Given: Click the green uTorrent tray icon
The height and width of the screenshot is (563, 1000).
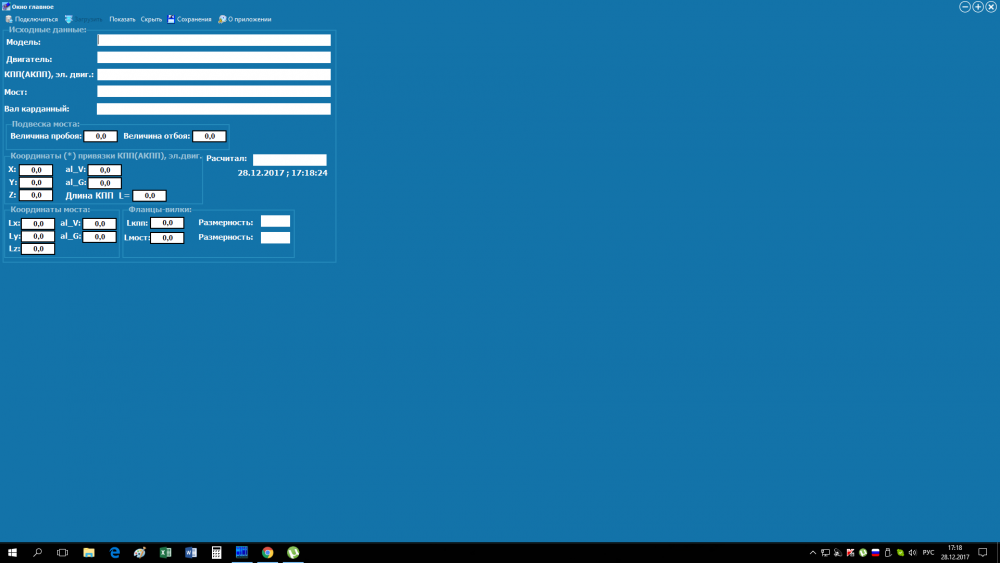Looking at the screenshot, I should click(863, 553).
